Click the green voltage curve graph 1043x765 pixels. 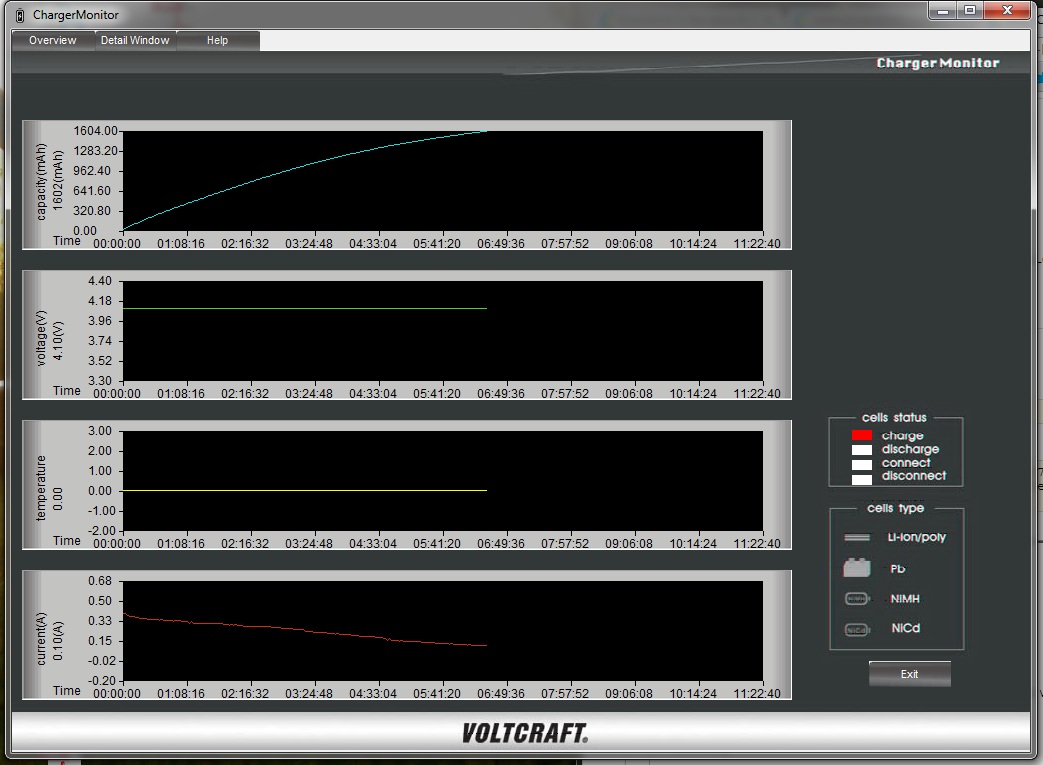(300, 308)
